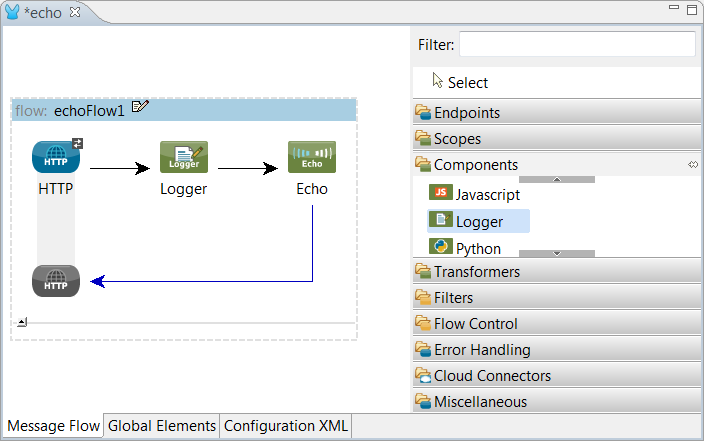
Task: Choose the Logger item in palette
Action: 479,221
